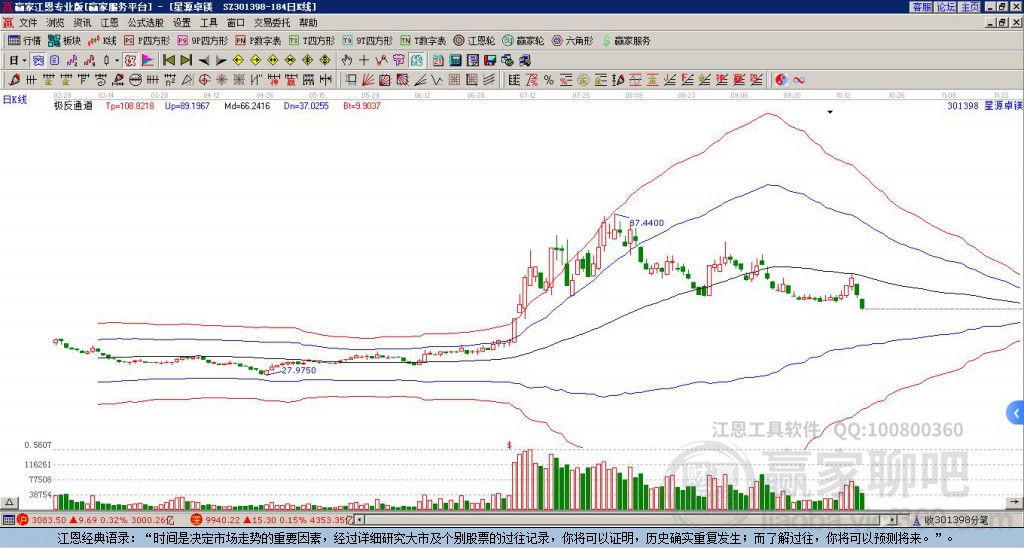Open 赢家服务 with dollar icon
Image resolution: width=1024 pixels, height=548 pixels.
point(626,40)
